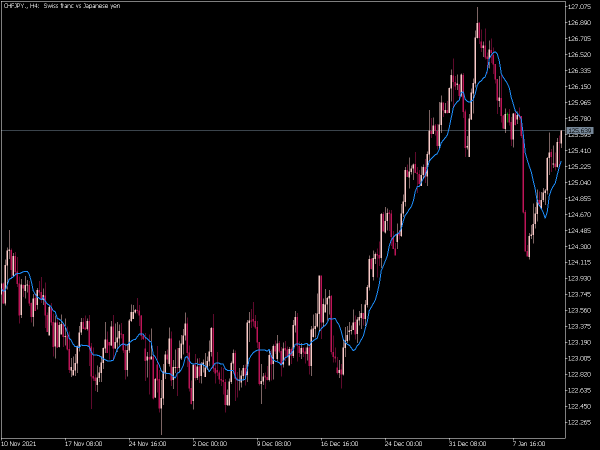Screen dimensions: 600x450
Task: Click the 122.450 price label
Action: [580, 406]
